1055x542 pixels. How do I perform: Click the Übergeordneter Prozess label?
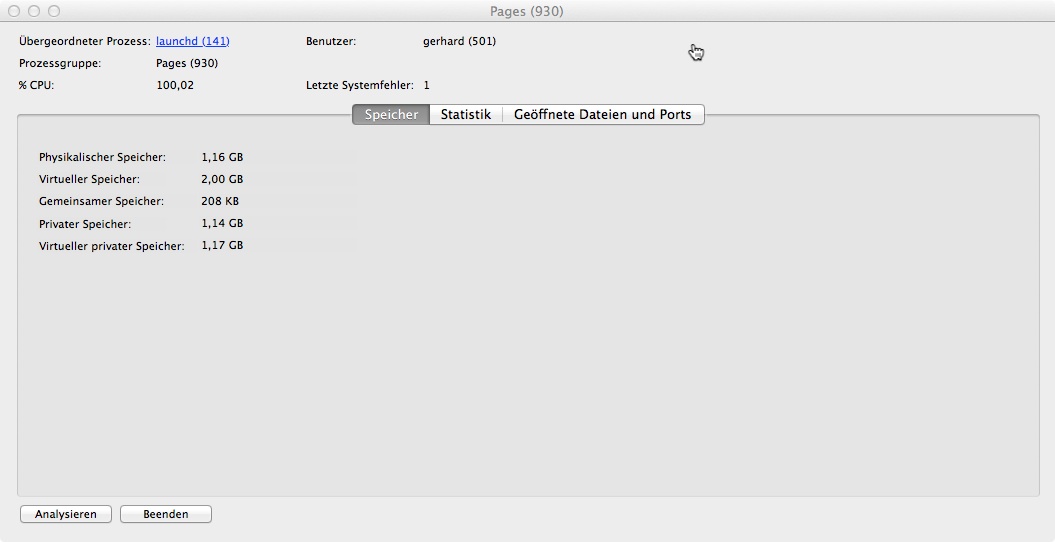click(x=85, y=41)
